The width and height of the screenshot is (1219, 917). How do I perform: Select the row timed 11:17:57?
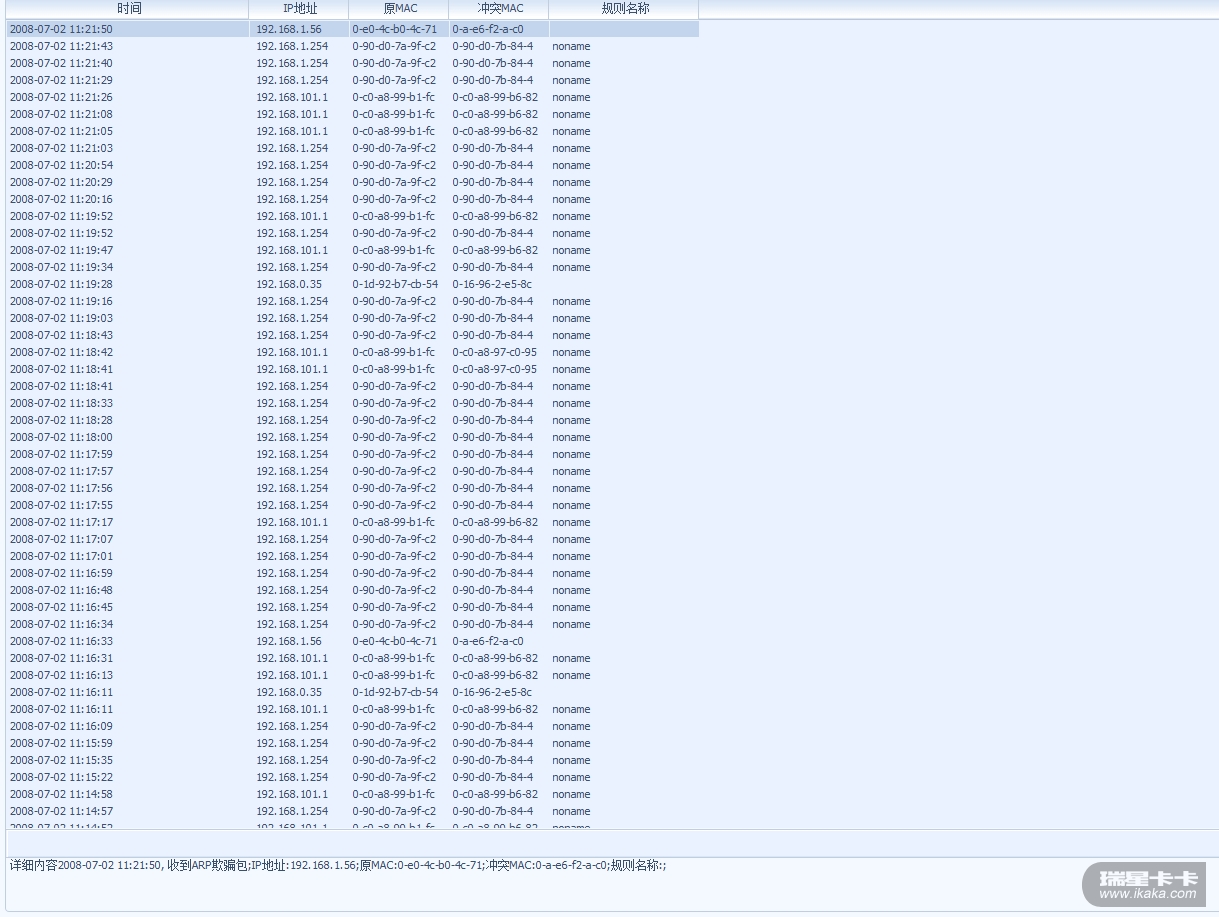point(353,471)
